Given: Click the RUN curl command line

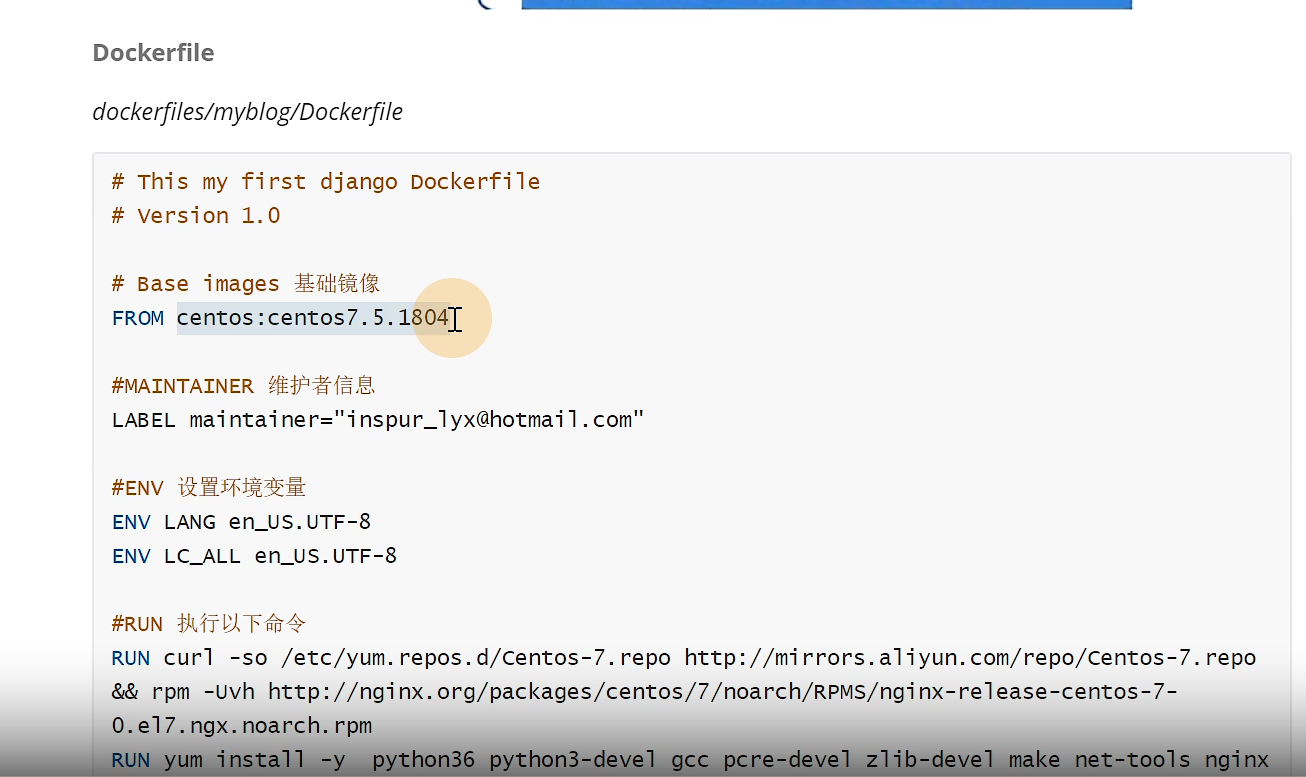Looking at the screenshot, I should 400,657.
